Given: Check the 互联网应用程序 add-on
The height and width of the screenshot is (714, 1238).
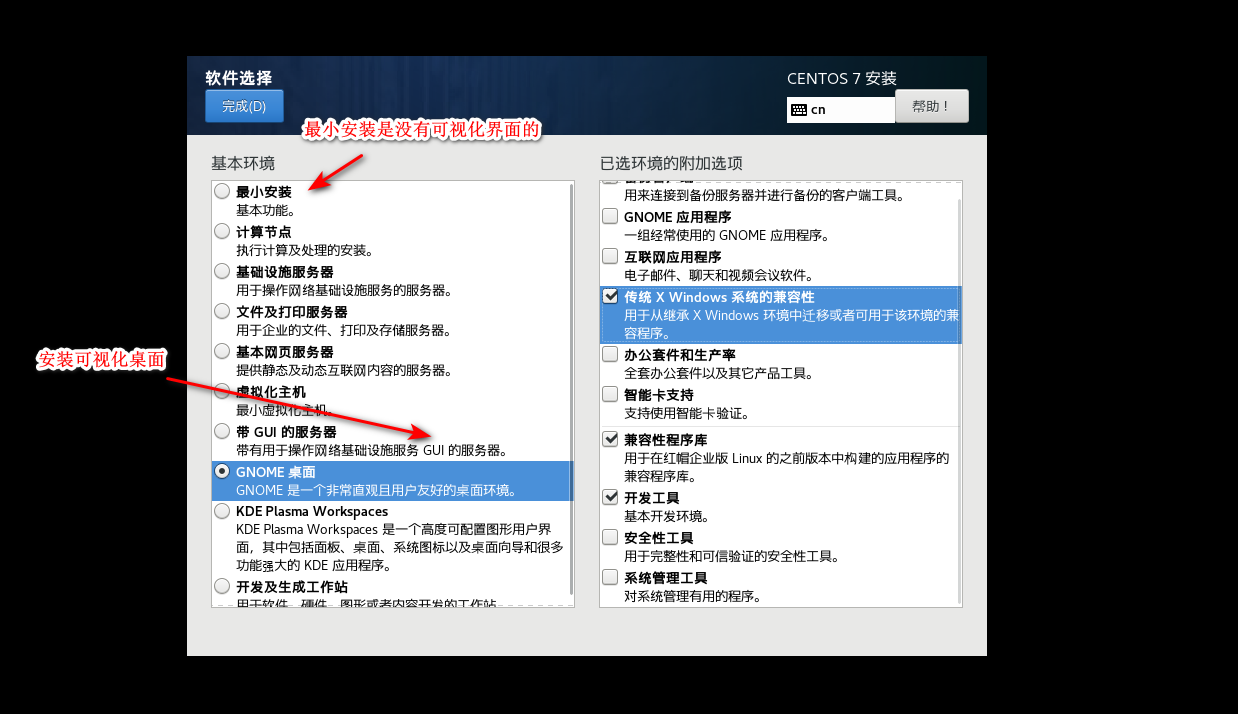Looking at the screenshot, I should (610, 256).
